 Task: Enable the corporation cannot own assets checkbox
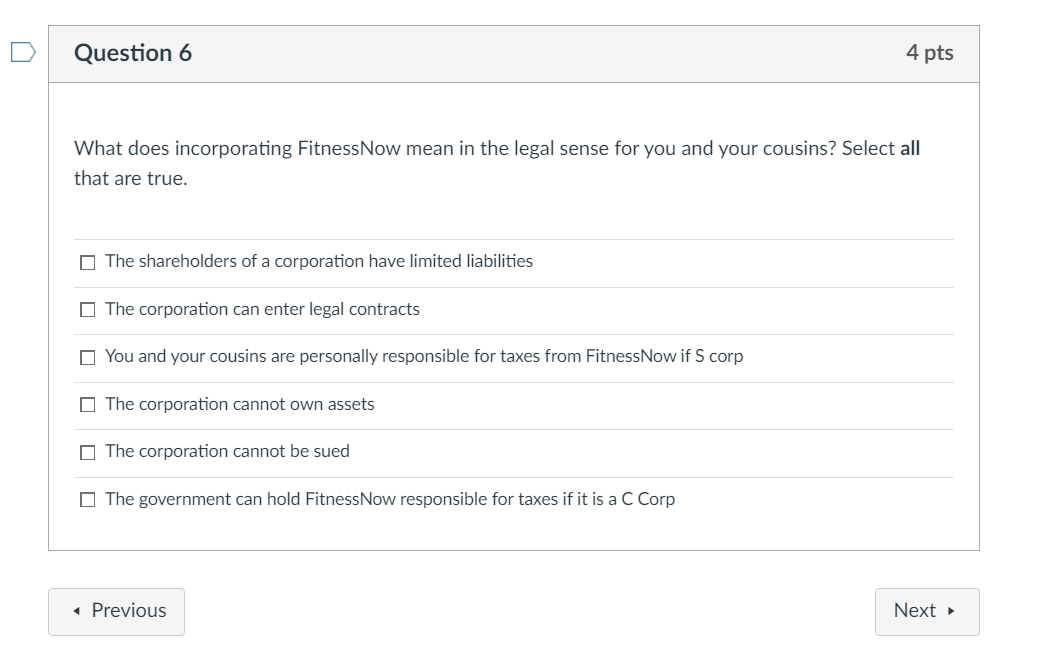[88, 405]
